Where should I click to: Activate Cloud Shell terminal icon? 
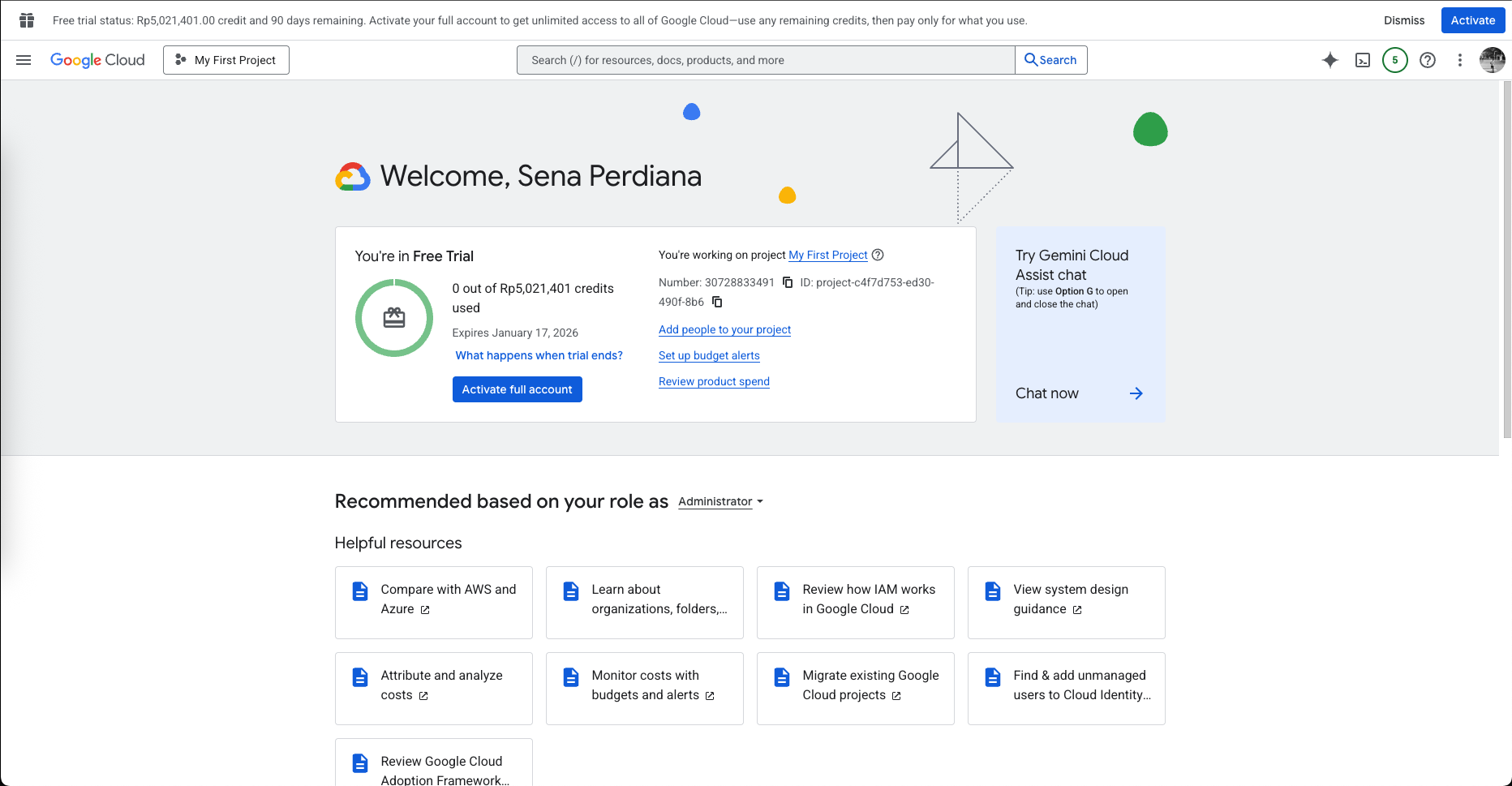[x=1363, y=60]
